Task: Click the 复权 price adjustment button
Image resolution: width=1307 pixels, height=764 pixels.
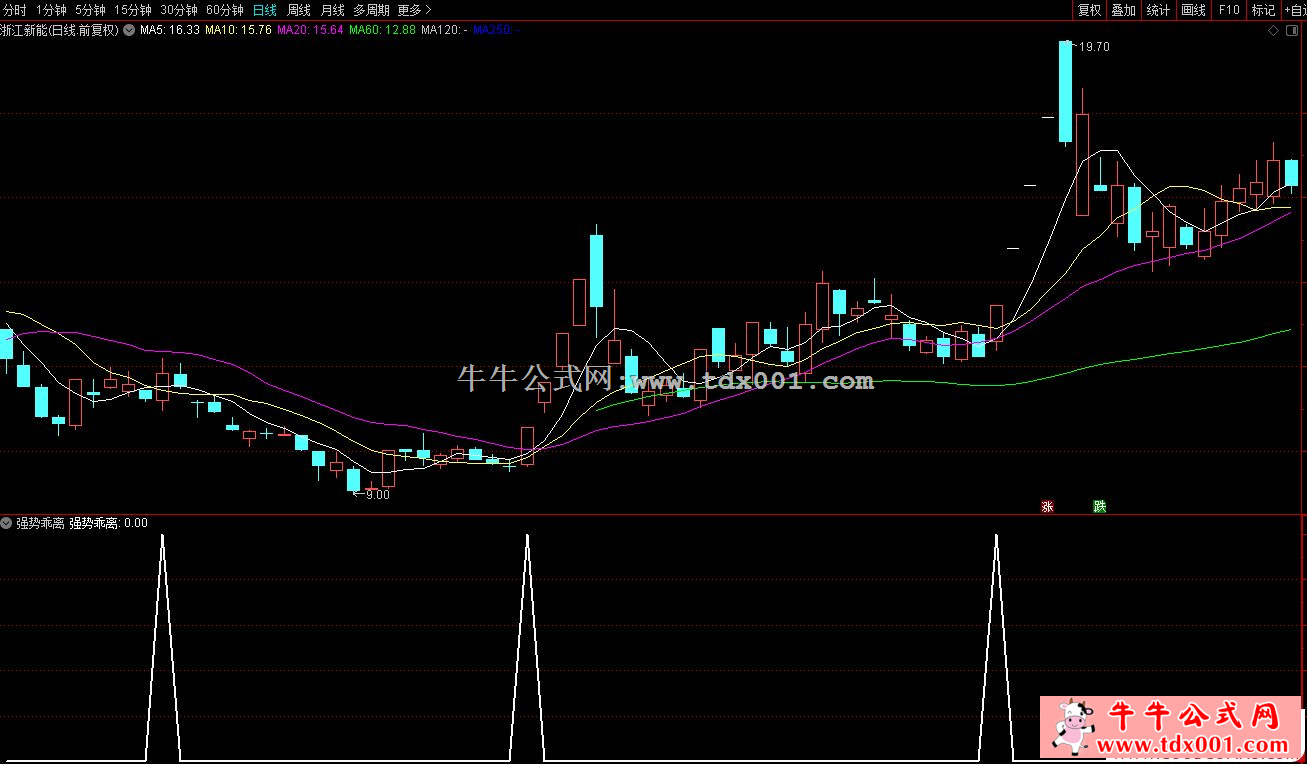Action: pos(1089,10)
